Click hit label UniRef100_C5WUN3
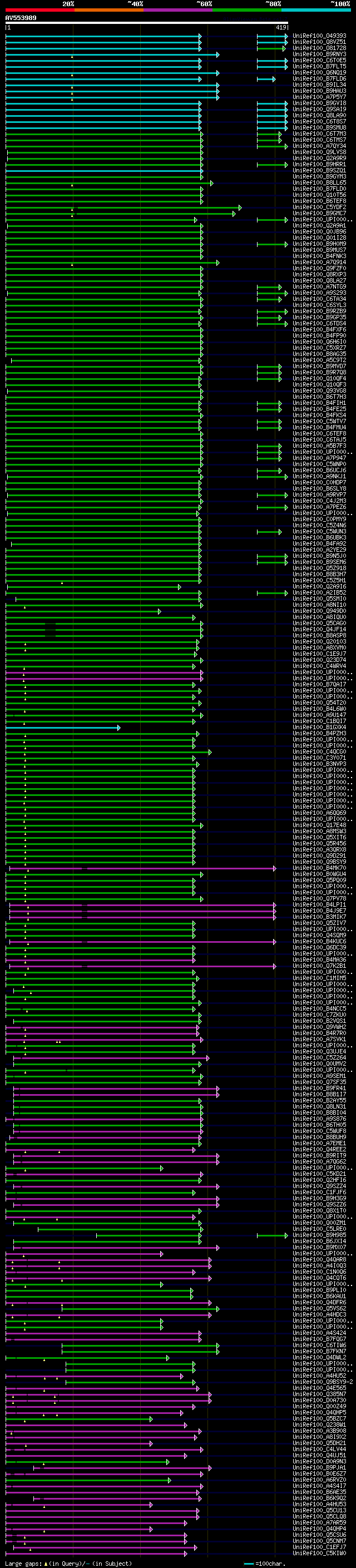Image resolution: width=356 pixels, height=1568 pixels. tap(319, 531)
